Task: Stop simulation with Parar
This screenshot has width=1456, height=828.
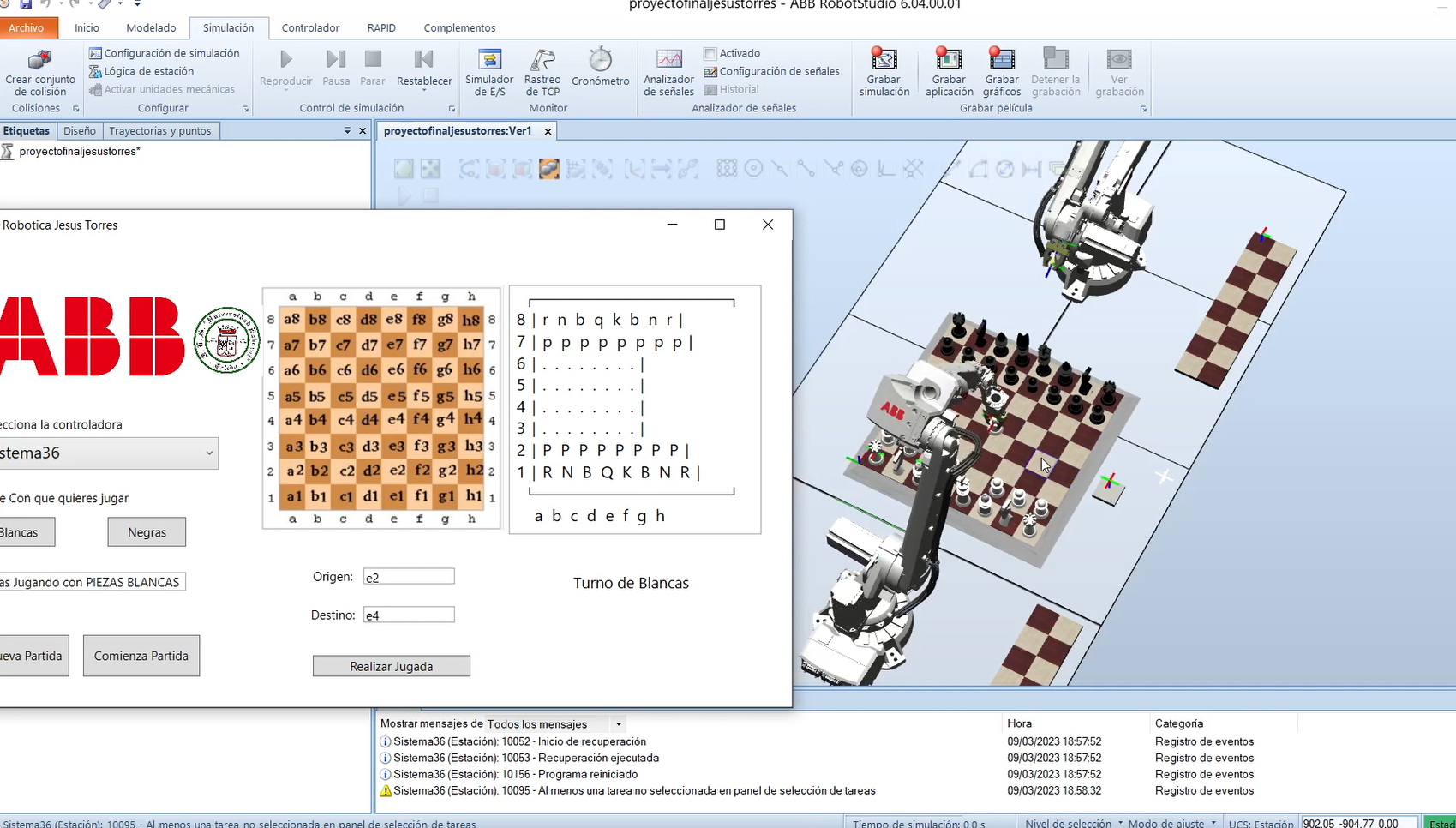Action: [x=373, y=68]
